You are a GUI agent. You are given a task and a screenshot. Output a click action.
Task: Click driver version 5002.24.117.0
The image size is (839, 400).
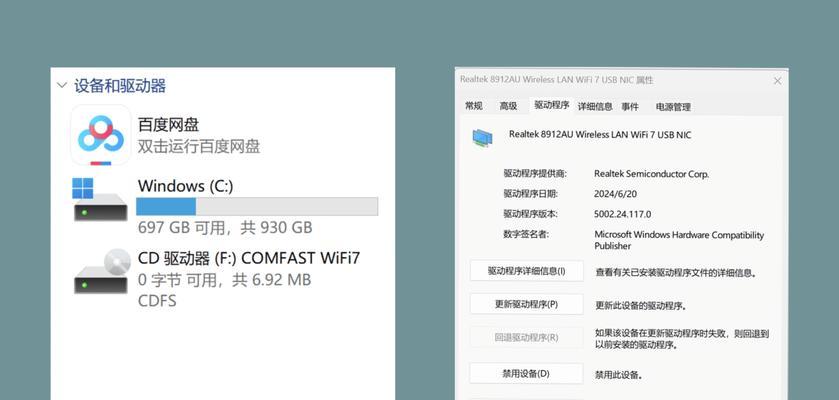coord(622,214)
